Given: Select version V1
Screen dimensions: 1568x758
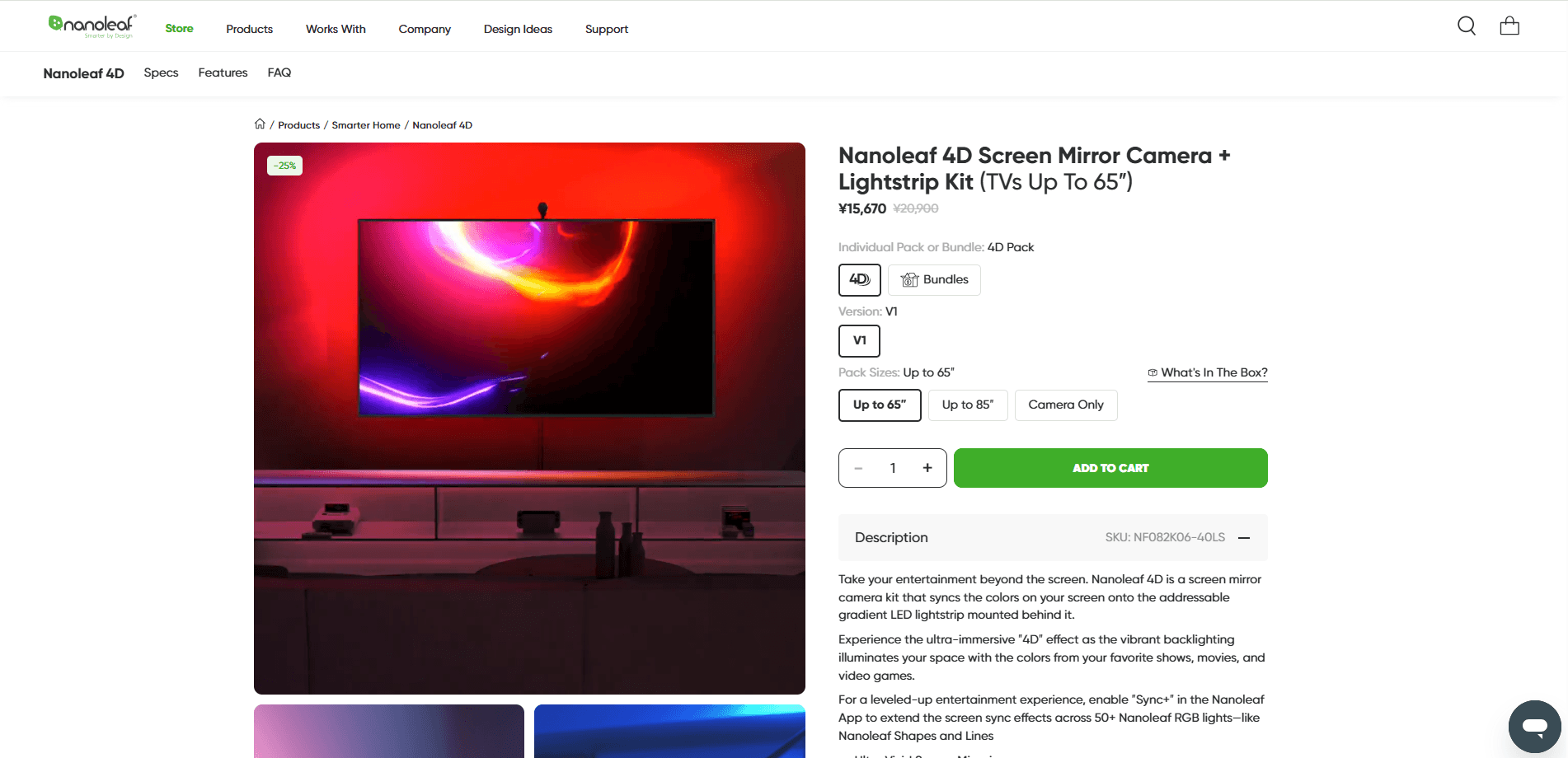Looking at the screenshot, I should point(860,341).
